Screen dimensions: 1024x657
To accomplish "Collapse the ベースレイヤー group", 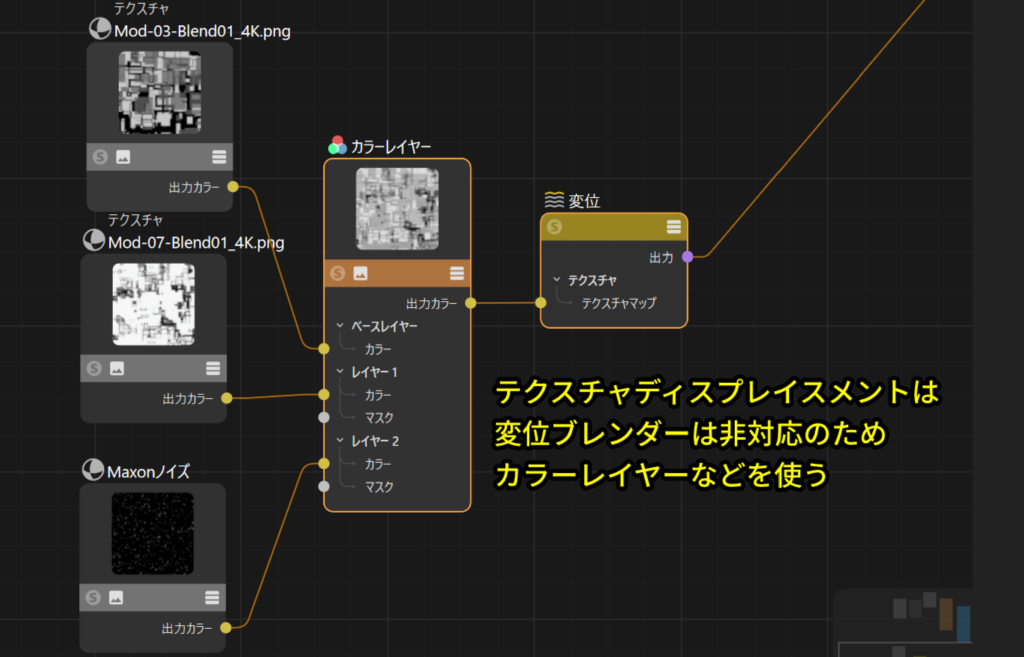I will click(340, 326).
